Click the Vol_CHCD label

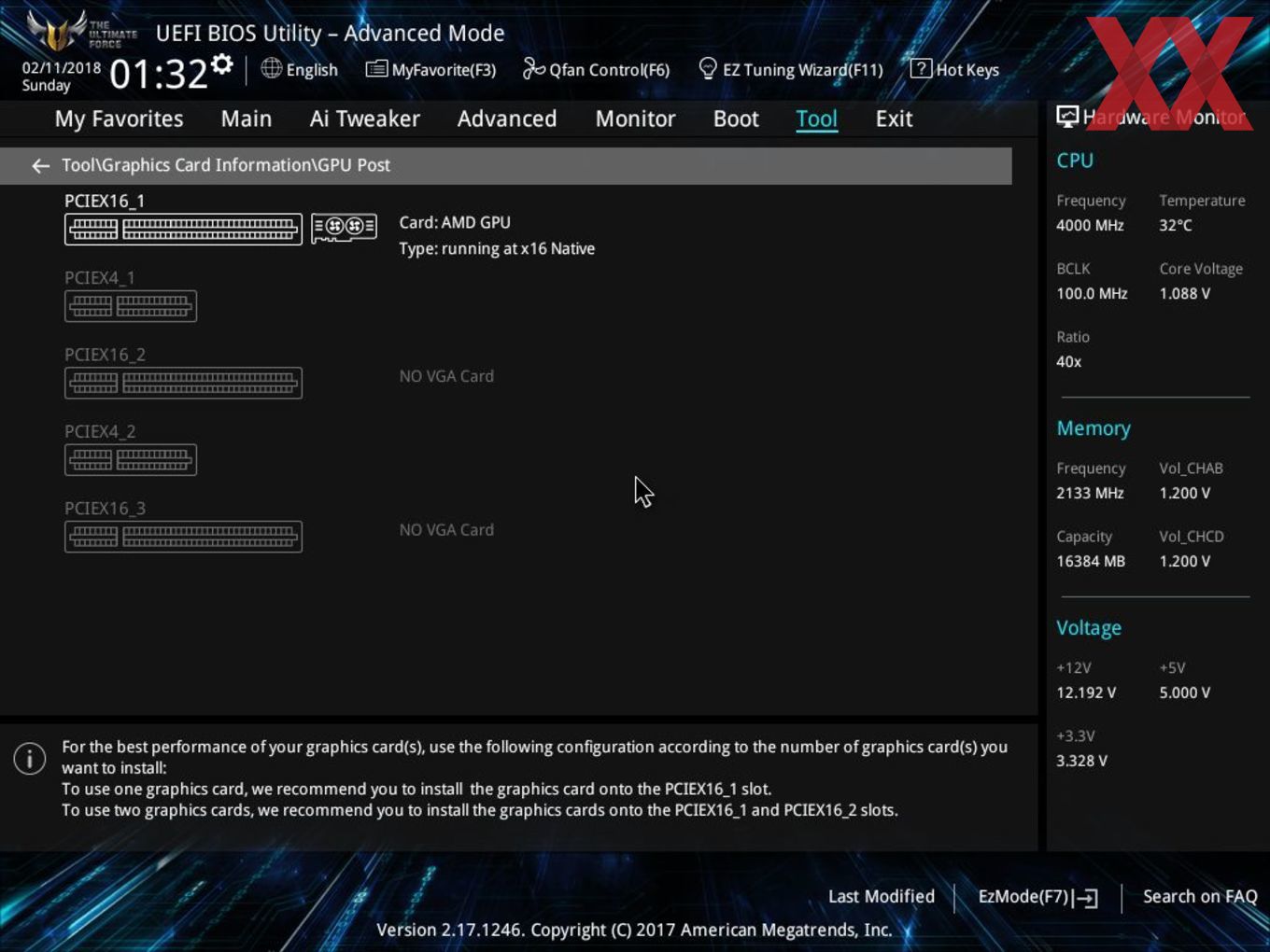(x=1192, y=537)
